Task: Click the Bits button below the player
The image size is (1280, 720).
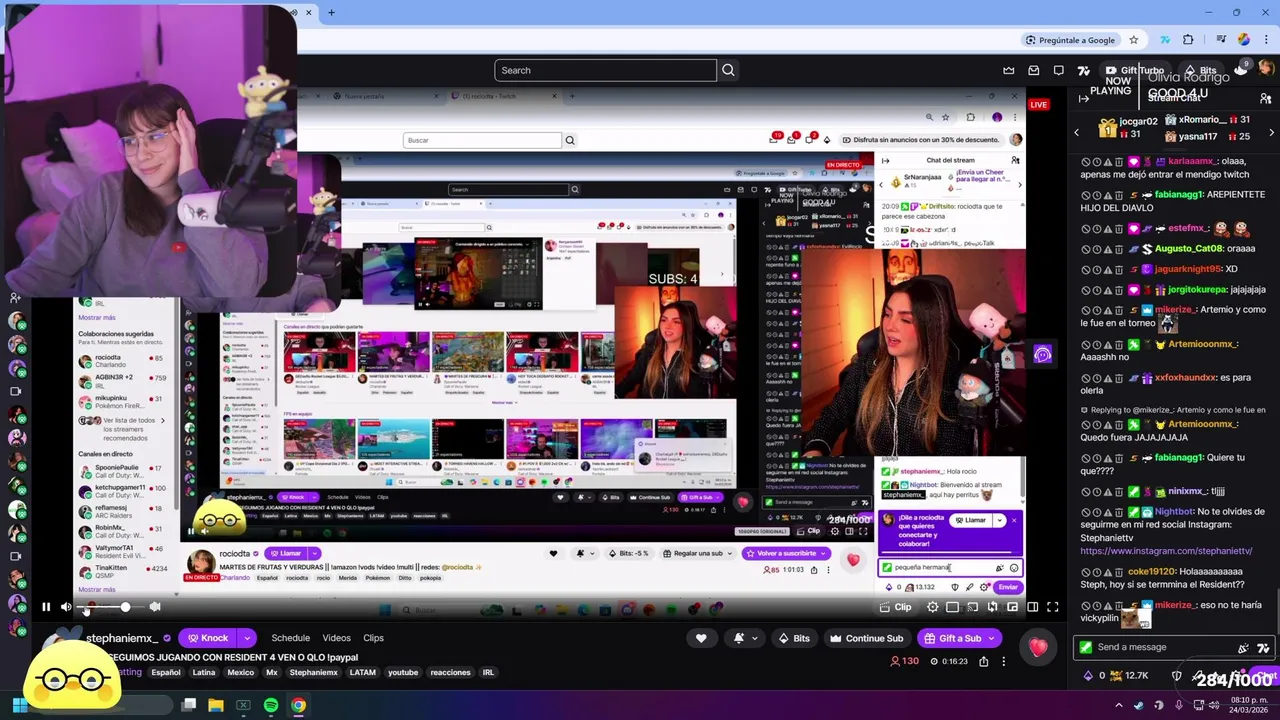Action: tap(793, 638)
